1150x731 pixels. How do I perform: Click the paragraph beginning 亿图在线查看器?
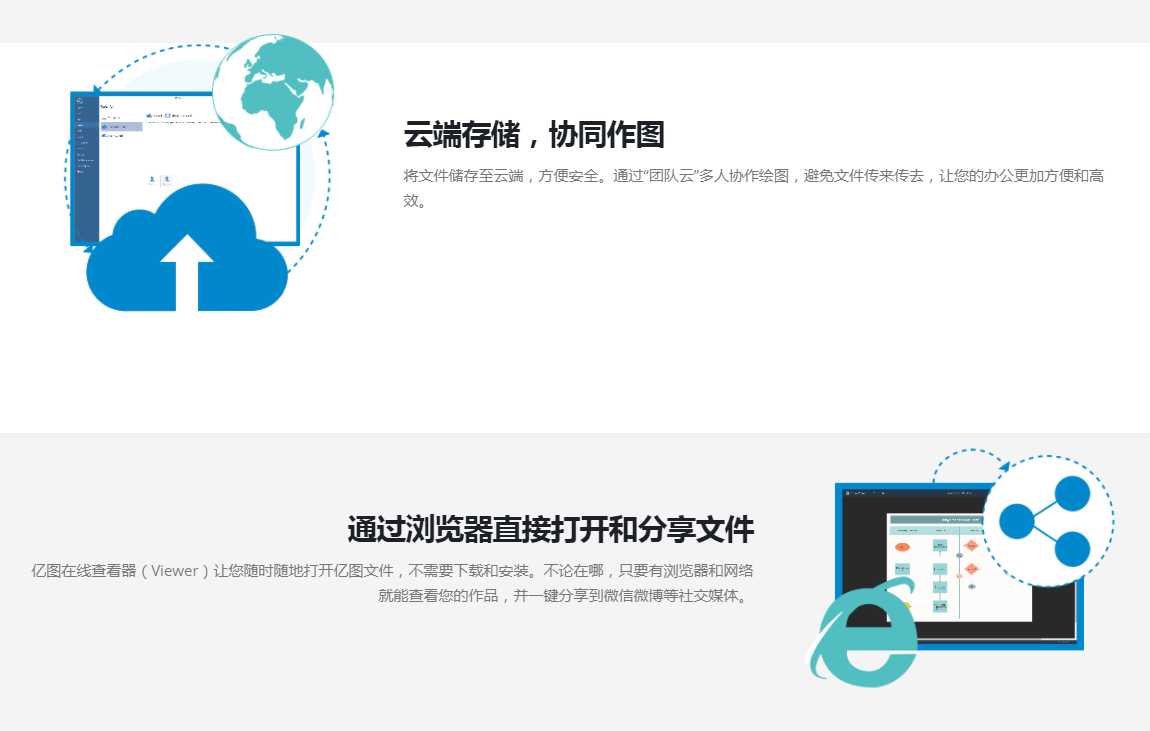[392, 583]
